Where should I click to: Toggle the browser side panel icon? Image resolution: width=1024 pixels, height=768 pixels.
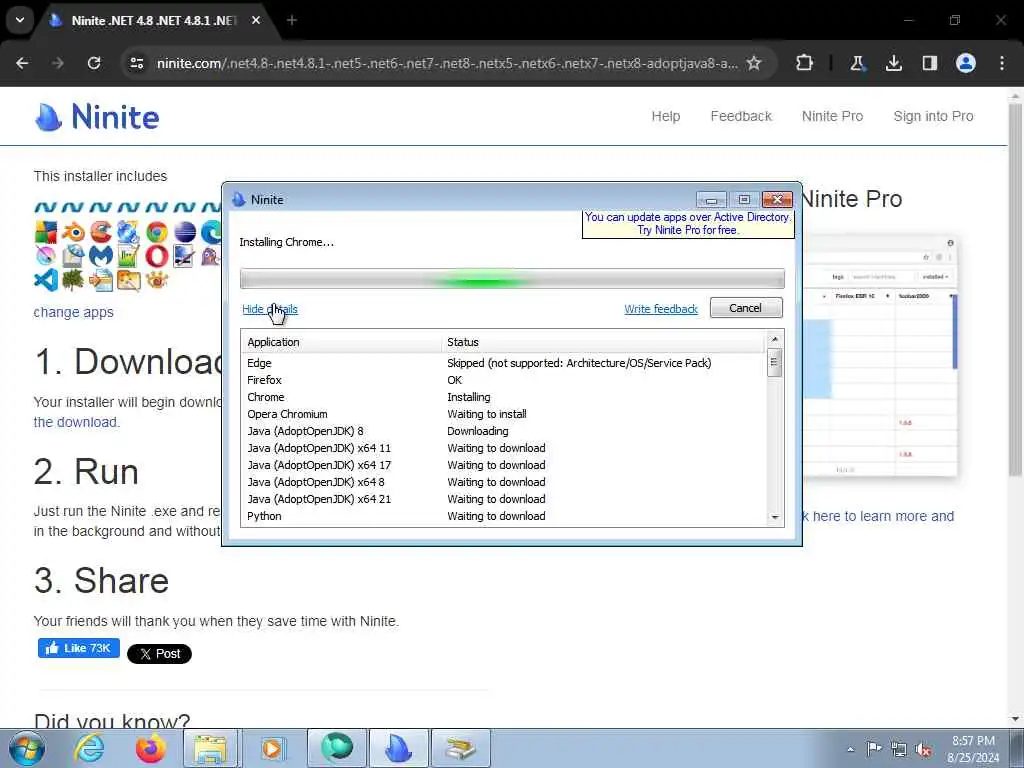[x=930, y=63]
